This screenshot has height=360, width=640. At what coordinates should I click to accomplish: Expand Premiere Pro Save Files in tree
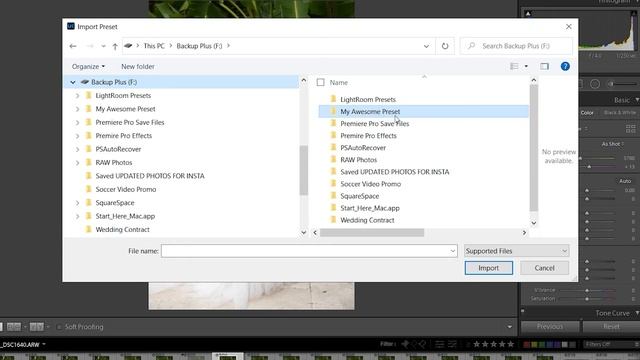pyautogui.click(x=77, y=122)
